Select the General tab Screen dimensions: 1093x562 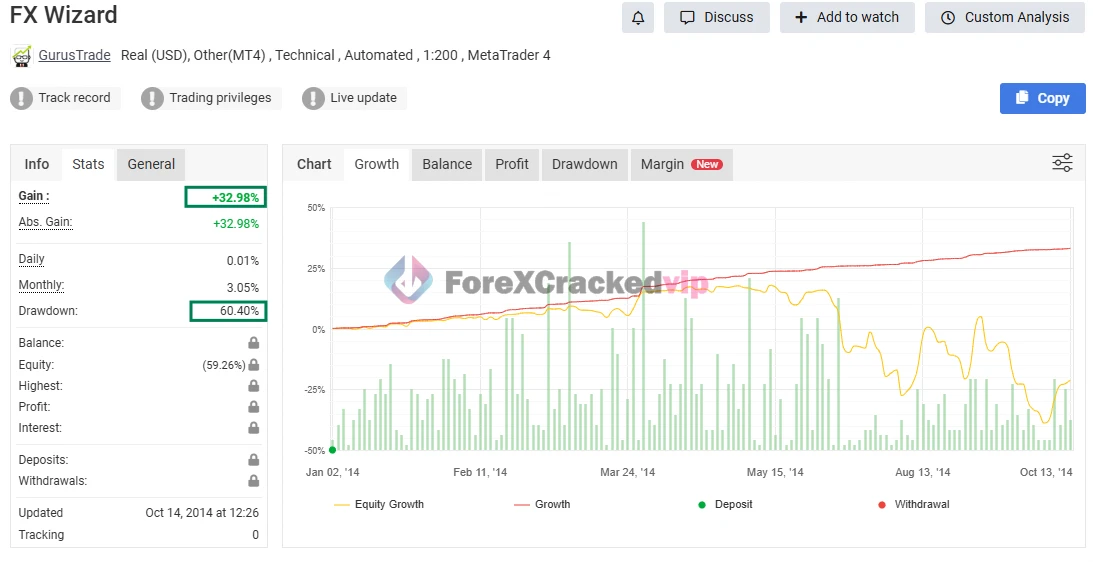click(151, 164)
